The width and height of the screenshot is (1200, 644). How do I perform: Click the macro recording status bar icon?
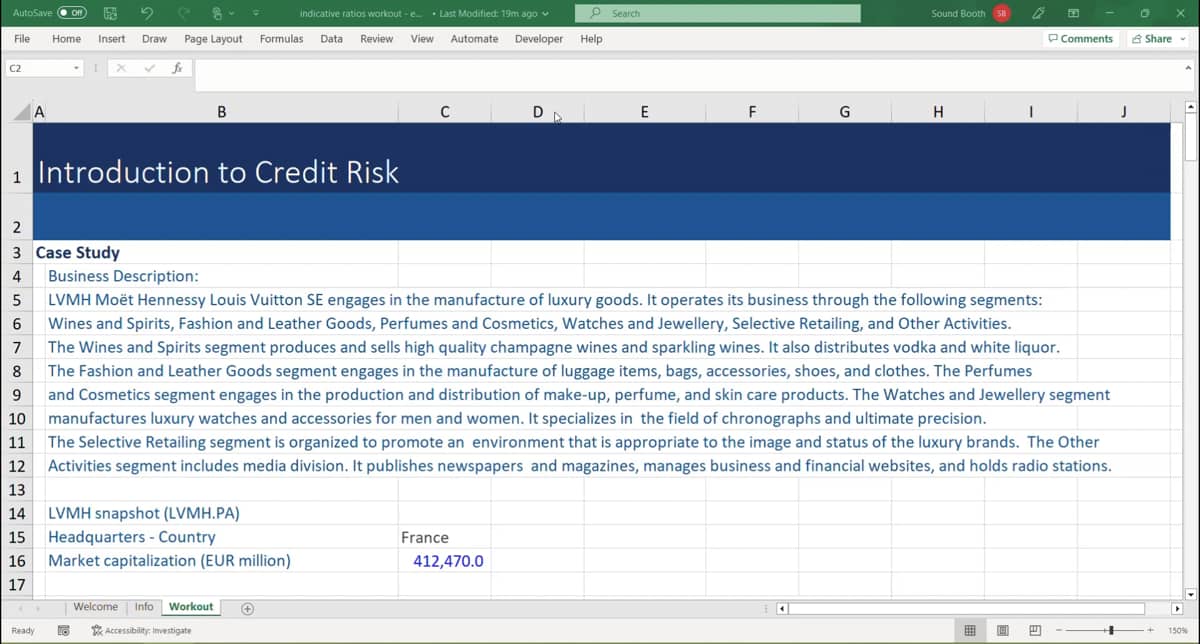point(63,630)
